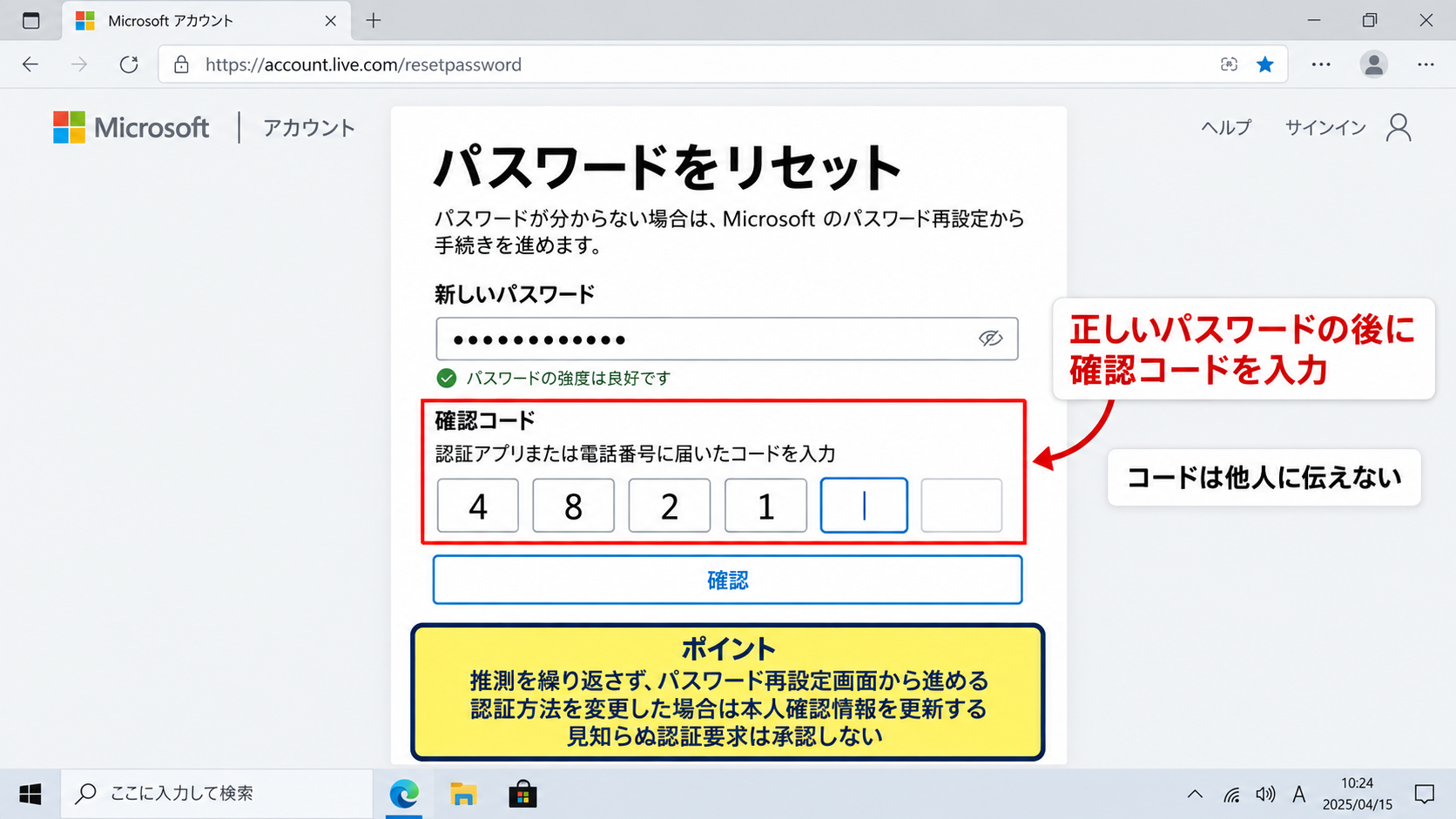Click the empty sixth code box

tap(961, 506)
